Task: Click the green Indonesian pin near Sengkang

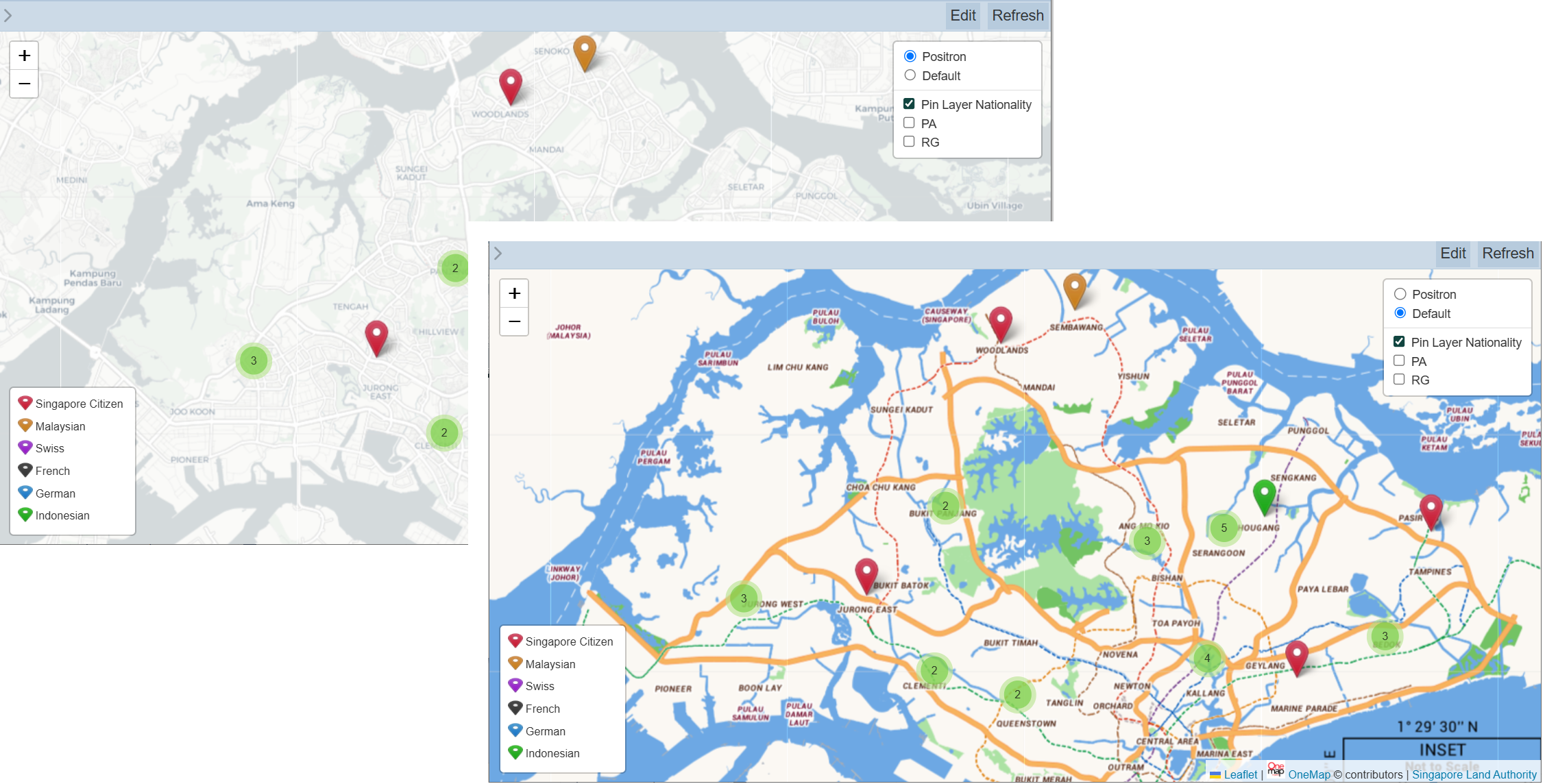Action: point(1264,495)
